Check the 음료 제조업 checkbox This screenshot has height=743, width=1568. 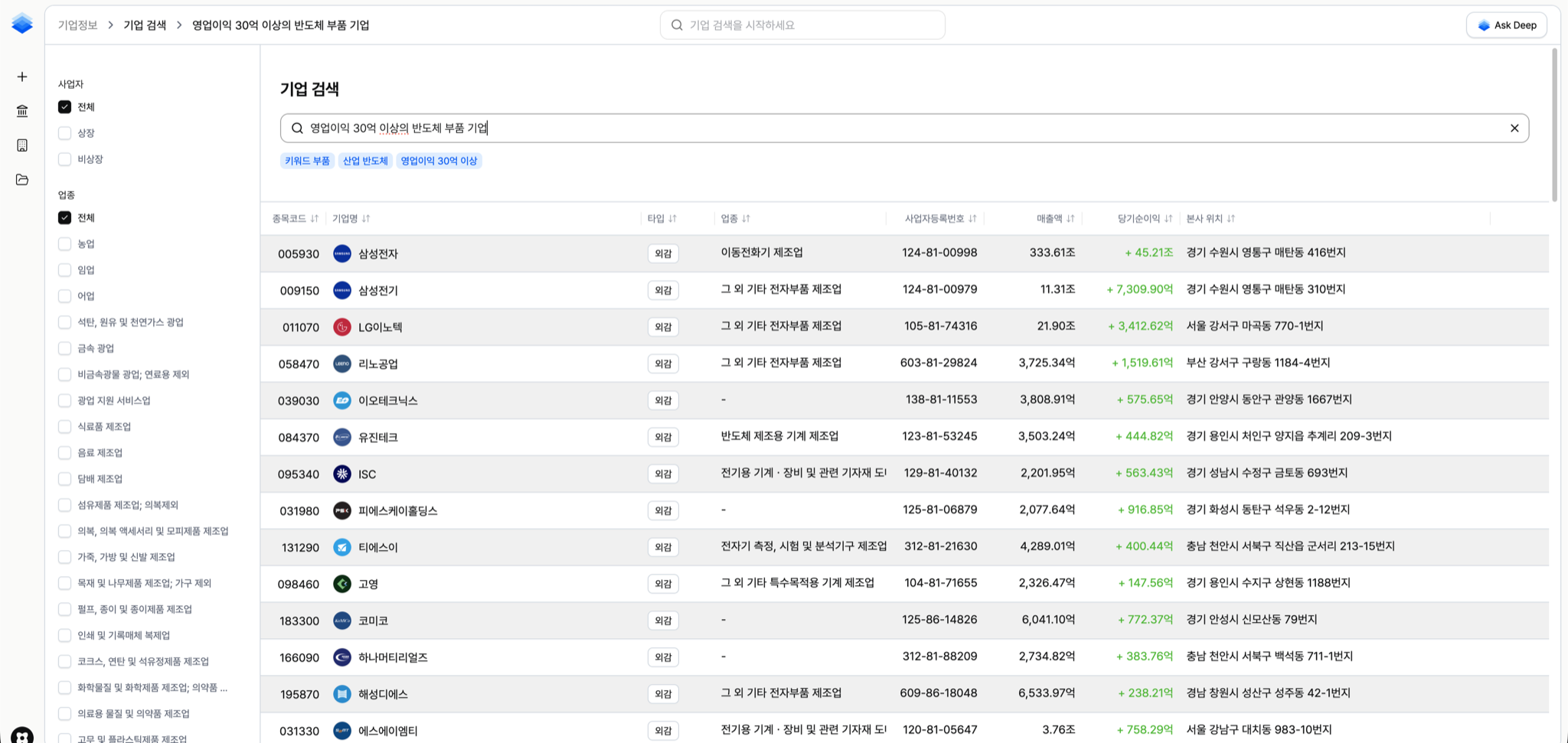(x=65, y=452)
